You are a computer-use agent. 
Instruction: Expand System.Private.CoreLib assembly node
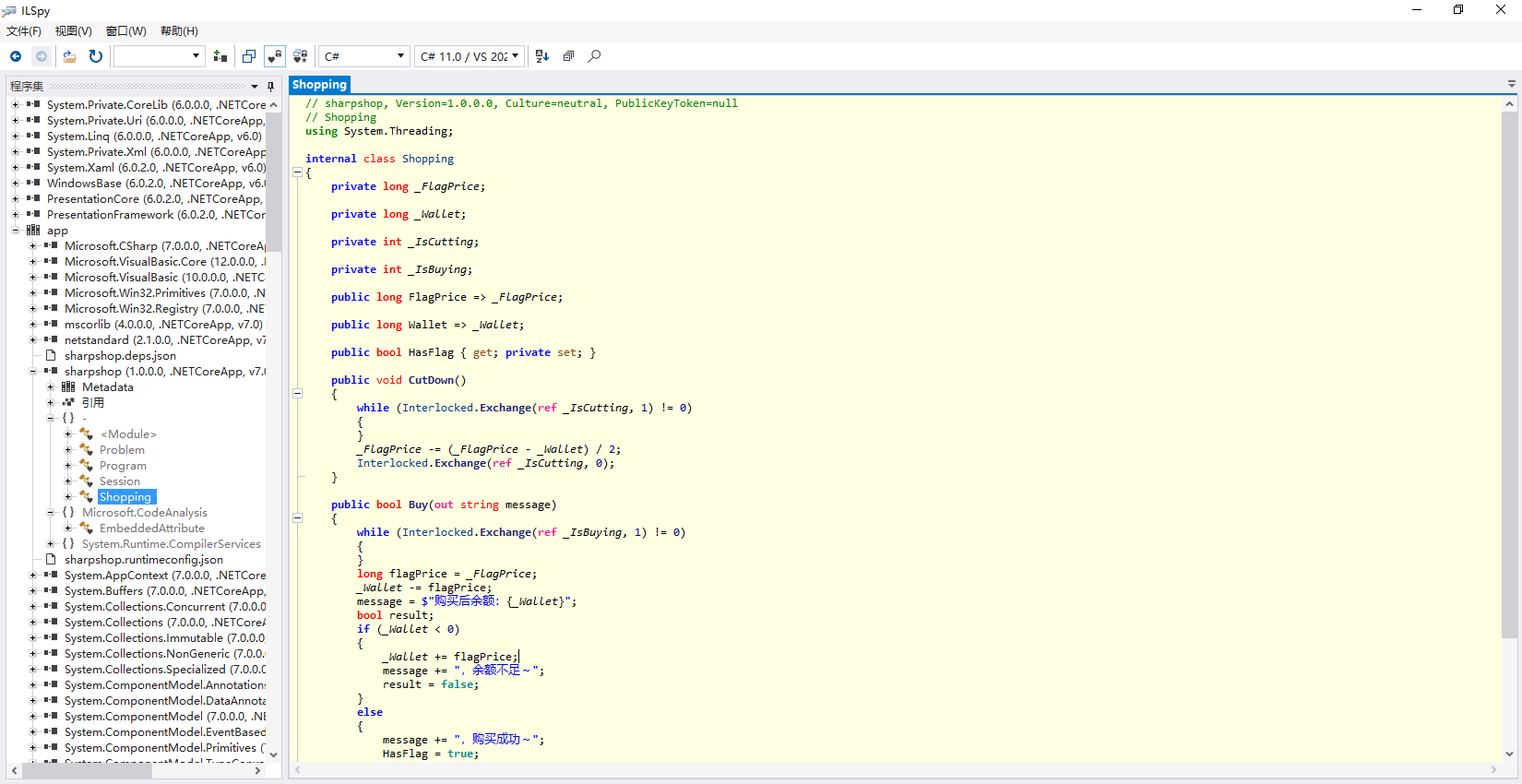[16, 105]
